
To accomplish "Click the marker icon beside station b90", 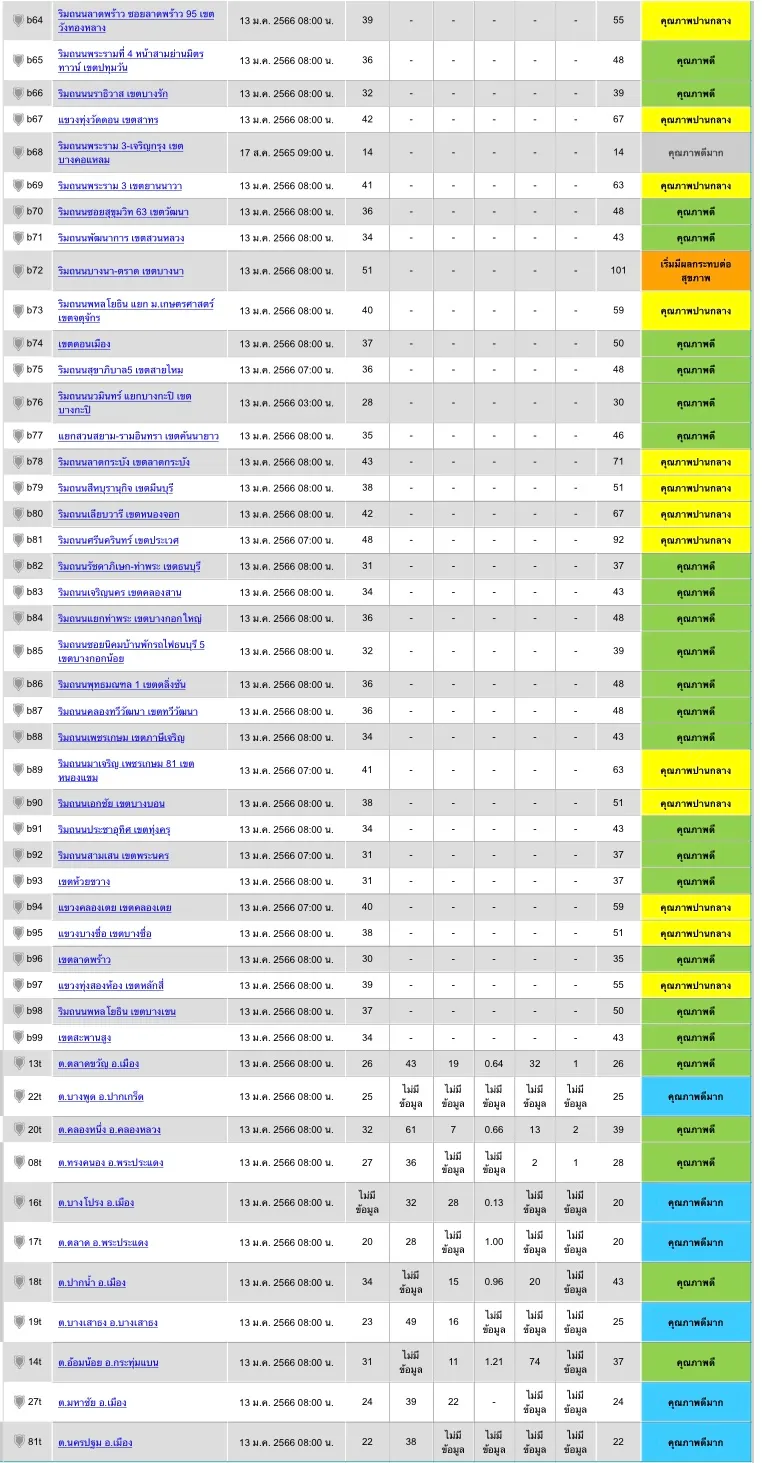I will 18,803.
